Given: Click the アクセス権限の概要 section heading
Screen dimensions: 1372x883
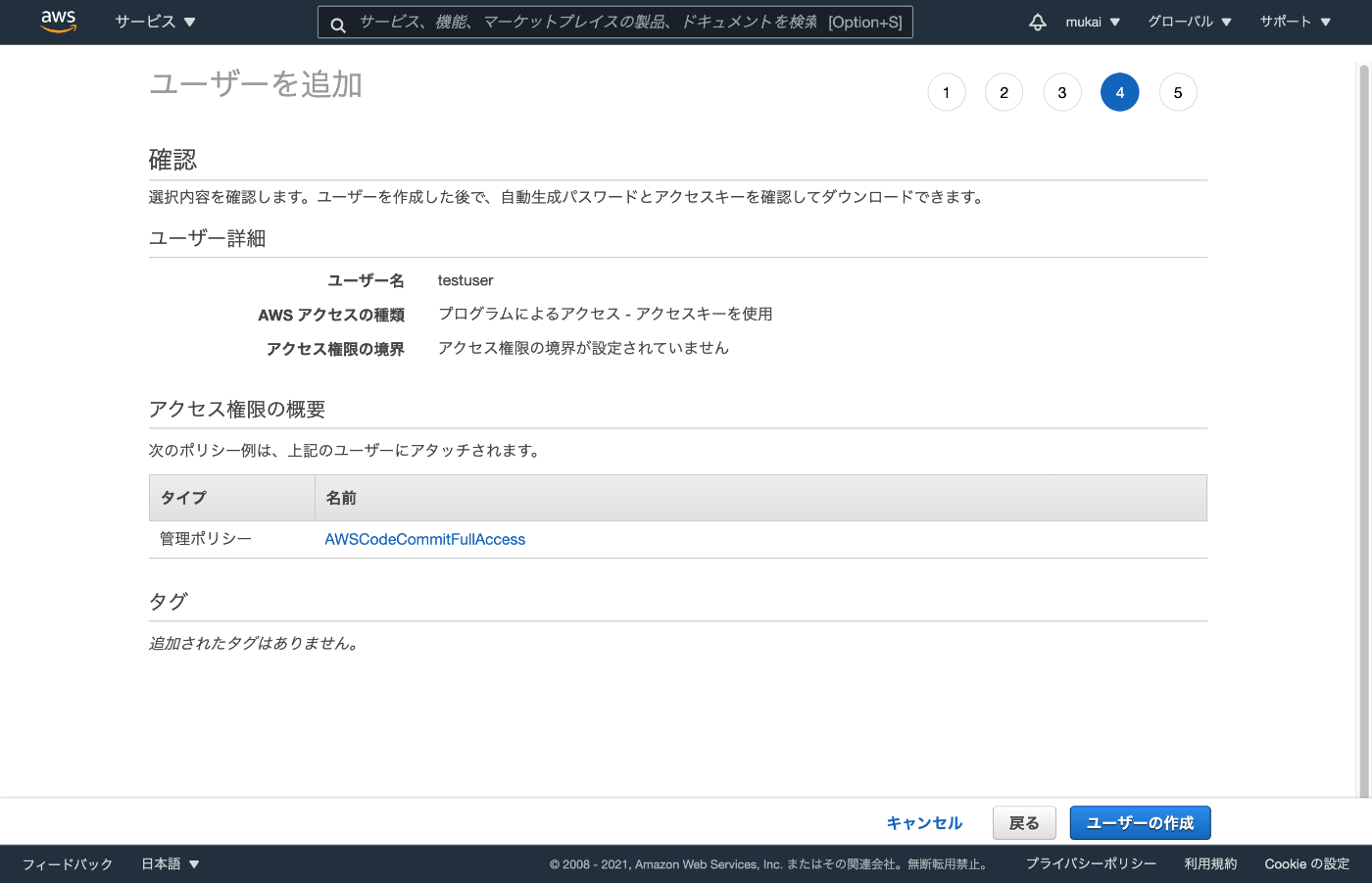Looking at the screenshot, I should coord(237,410).
